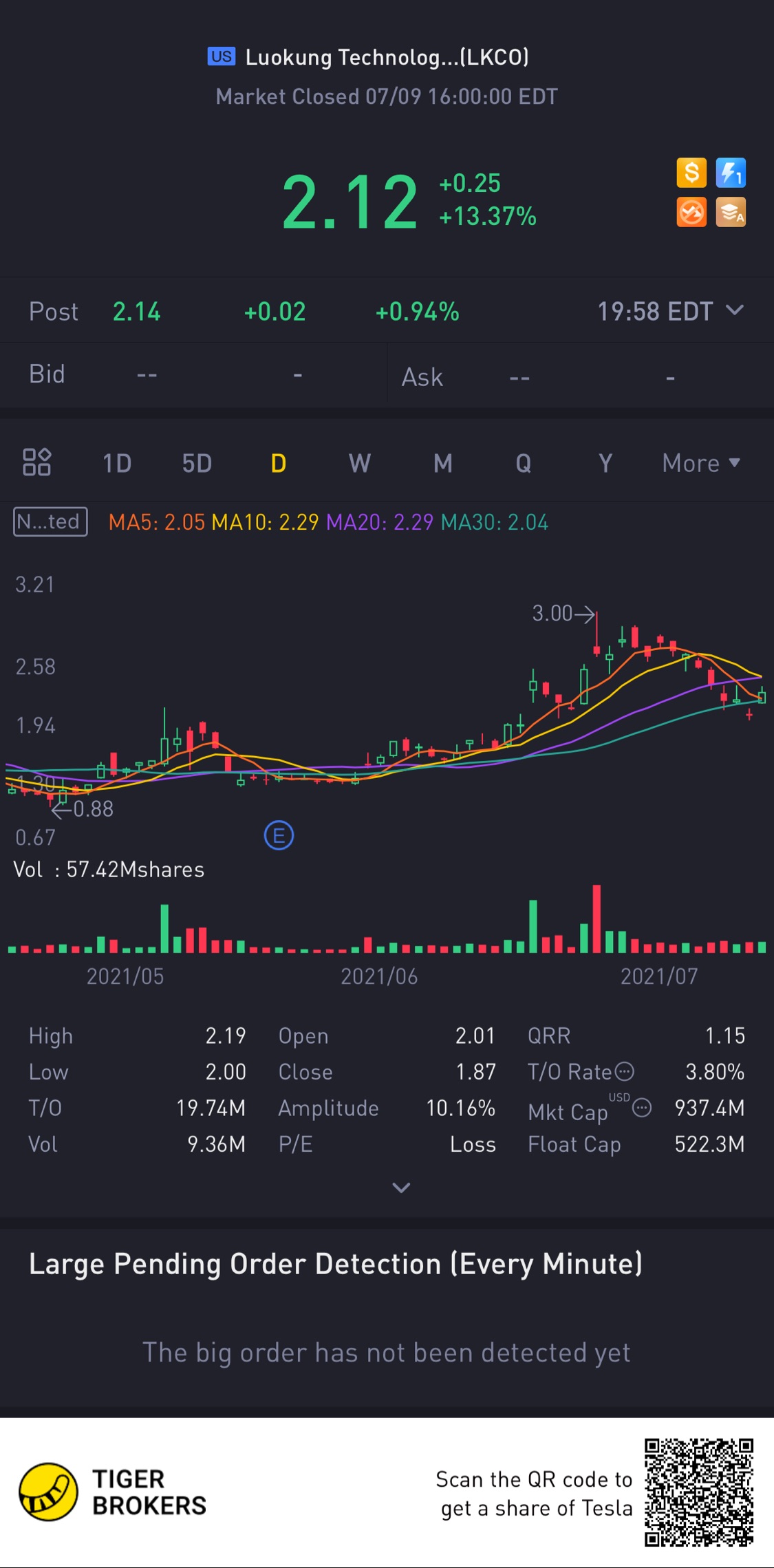This screenshot has width=774, height=1568.
Task: Toggle the N...ted adjustment box
Action: click(x=50, y=522)
